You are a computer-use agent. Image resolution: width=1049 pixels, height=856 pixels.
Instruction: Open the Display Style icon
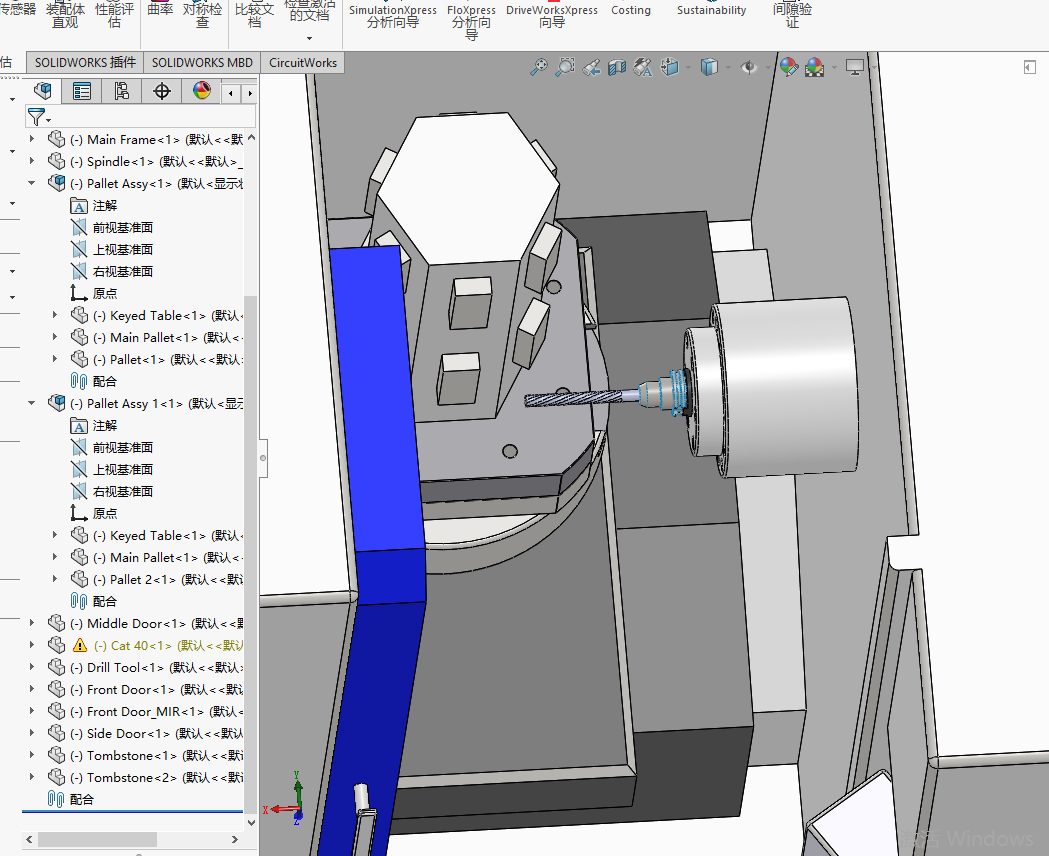tap(709, 67)
